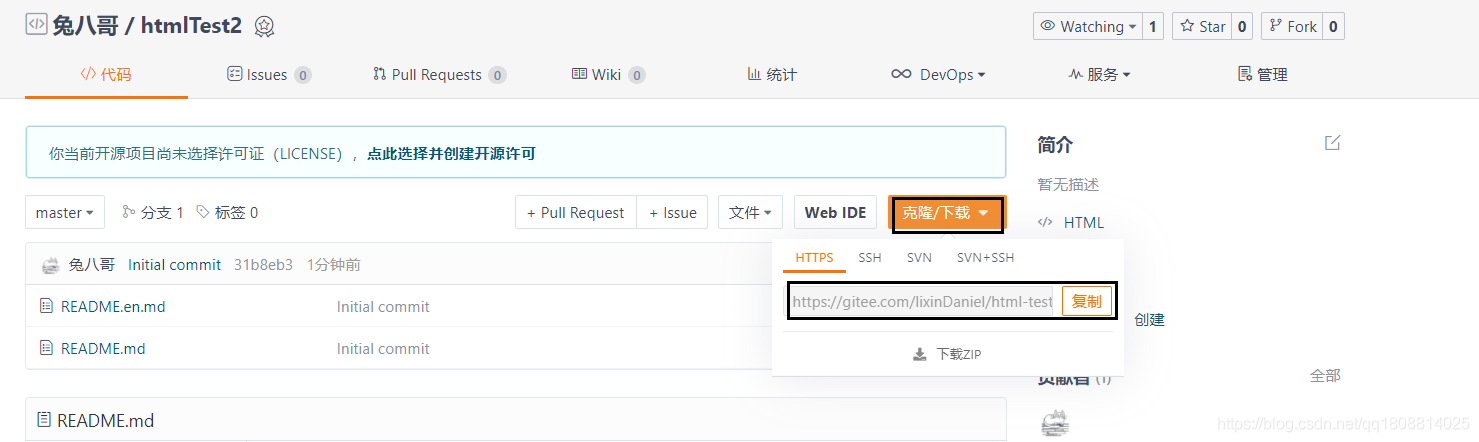The width and height of the screenshot is (1479, 442).
Task: Click the Watching count 1
Action: (x=1153, y=27)
